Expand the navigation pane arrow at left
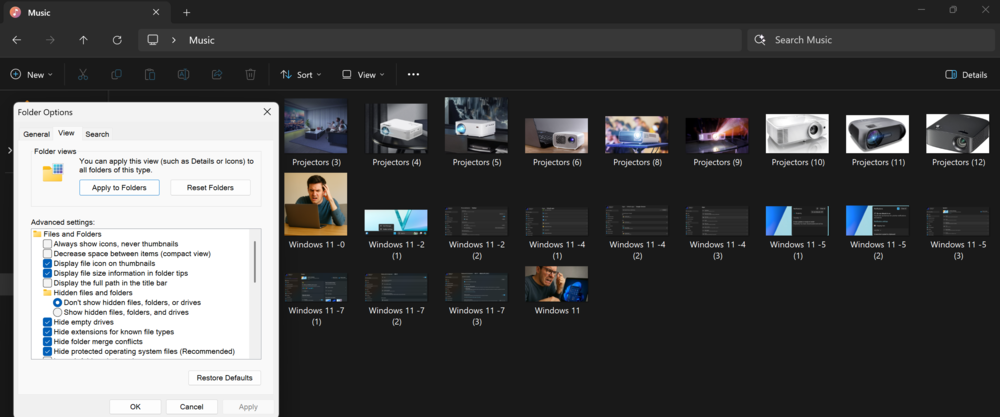Image resolution: width=1000 pixels, height=417 pixels. 9,150
